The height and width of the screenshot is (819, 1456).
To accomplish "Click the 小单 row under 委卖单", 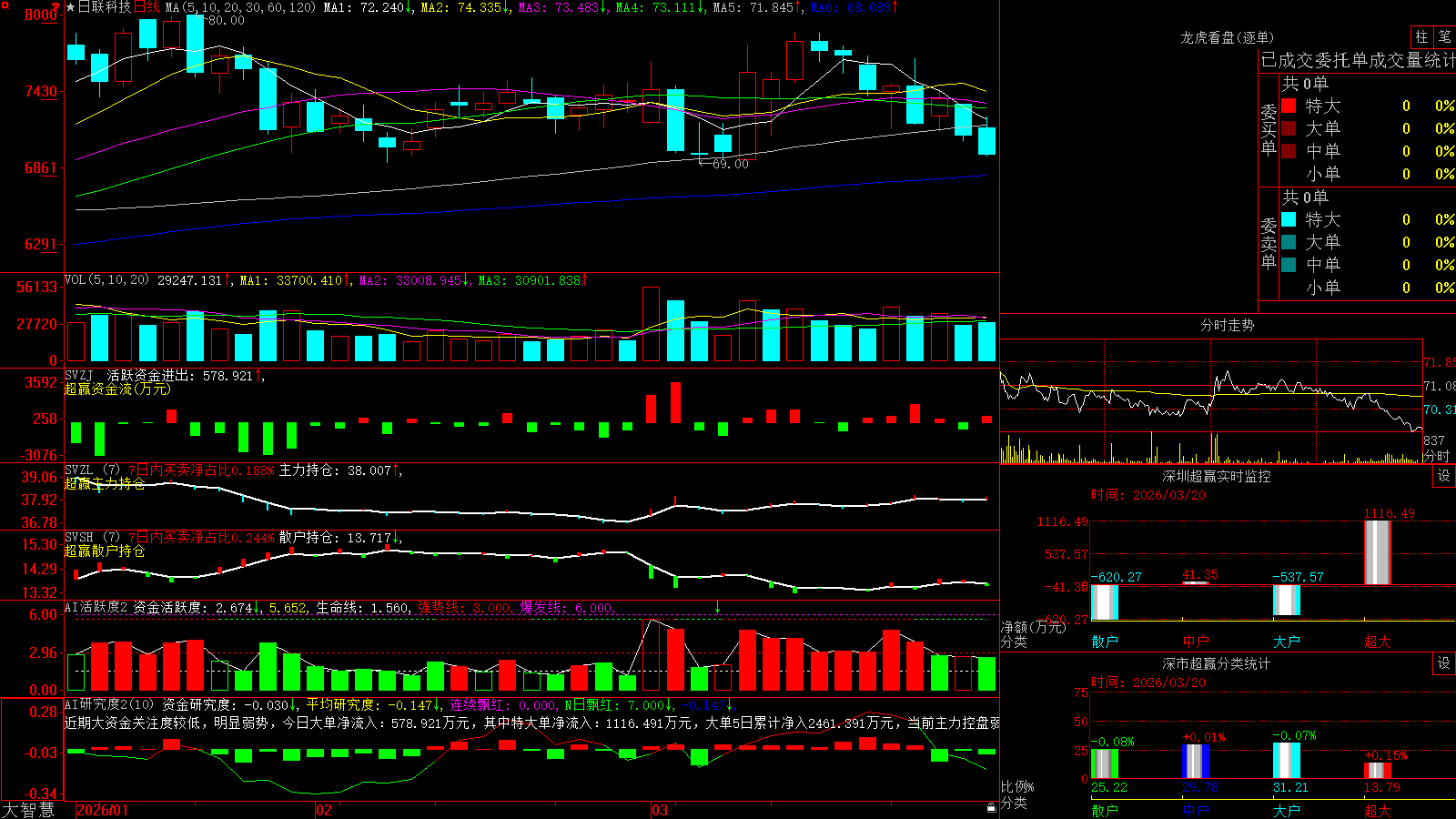I will [x=1368, y=288].
